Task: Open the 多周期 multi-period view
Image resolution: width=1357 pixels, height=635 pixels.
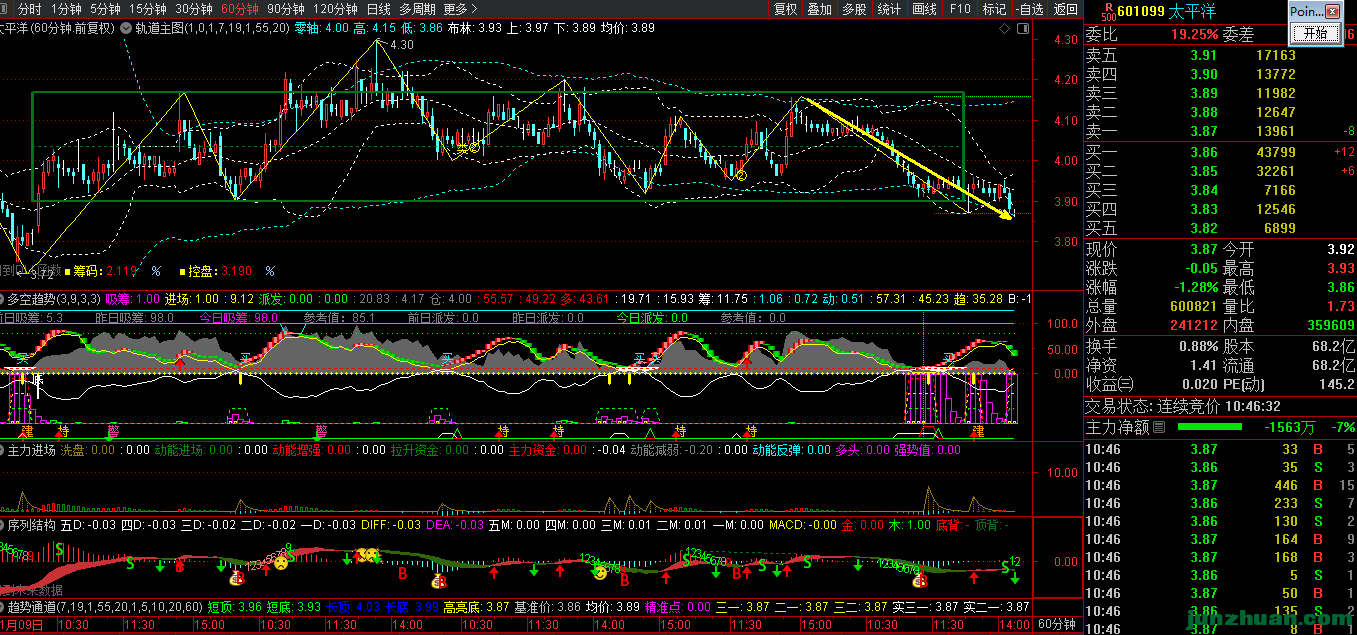Action: tap(418, 9)
